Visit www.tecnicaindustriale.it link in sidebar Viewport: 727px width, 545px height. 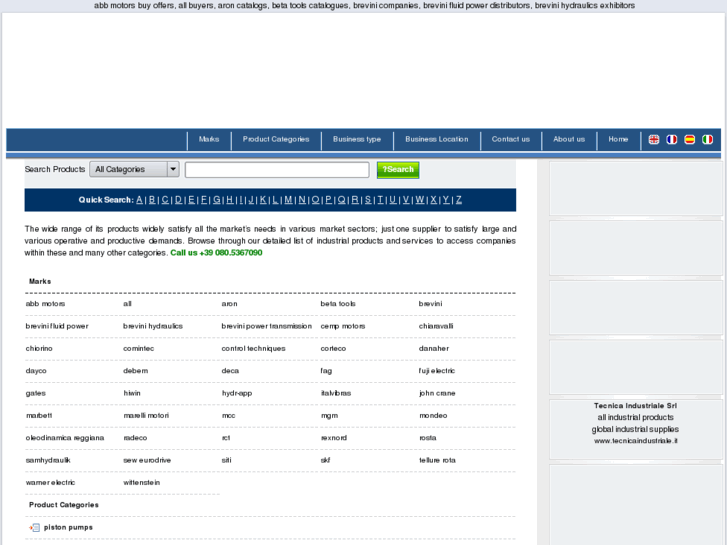click(x=636, y=441)
